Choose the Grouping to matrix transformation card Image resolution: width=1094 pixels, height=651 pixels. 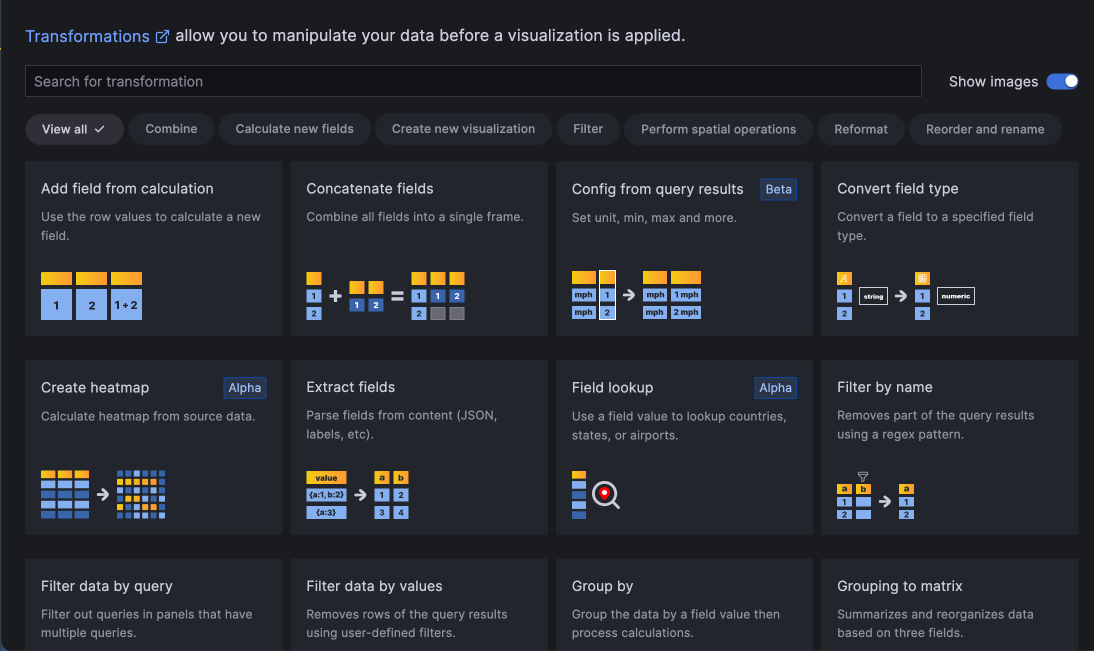[948, 605]
